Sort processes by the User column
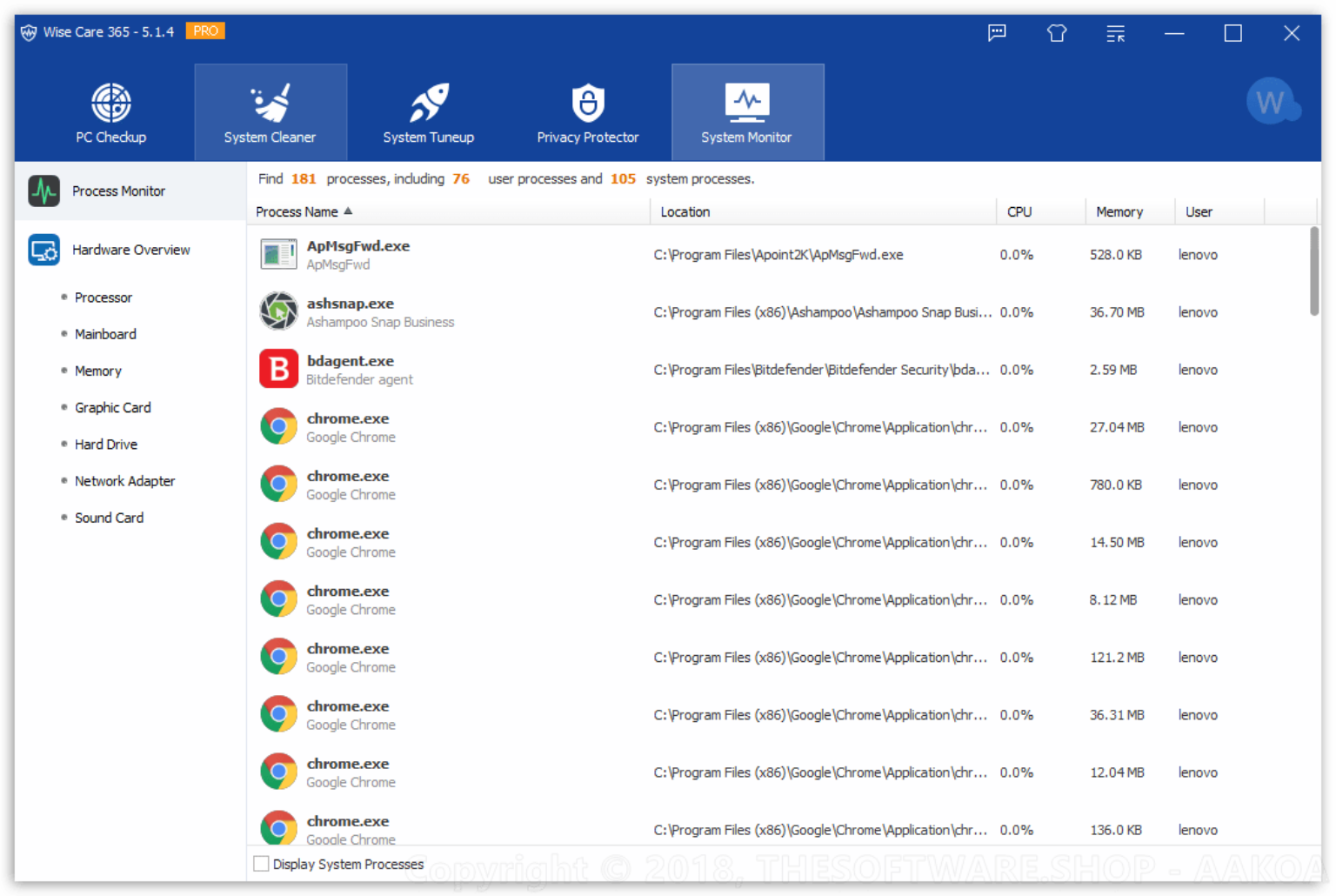This screenshot has height=896, width=1336. [1219, 211]
